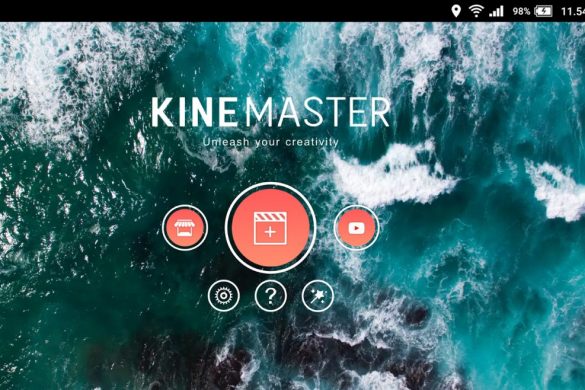Open the KineMaster YouTube channel
Screen dimensions: 585x390
coord(356,228)
